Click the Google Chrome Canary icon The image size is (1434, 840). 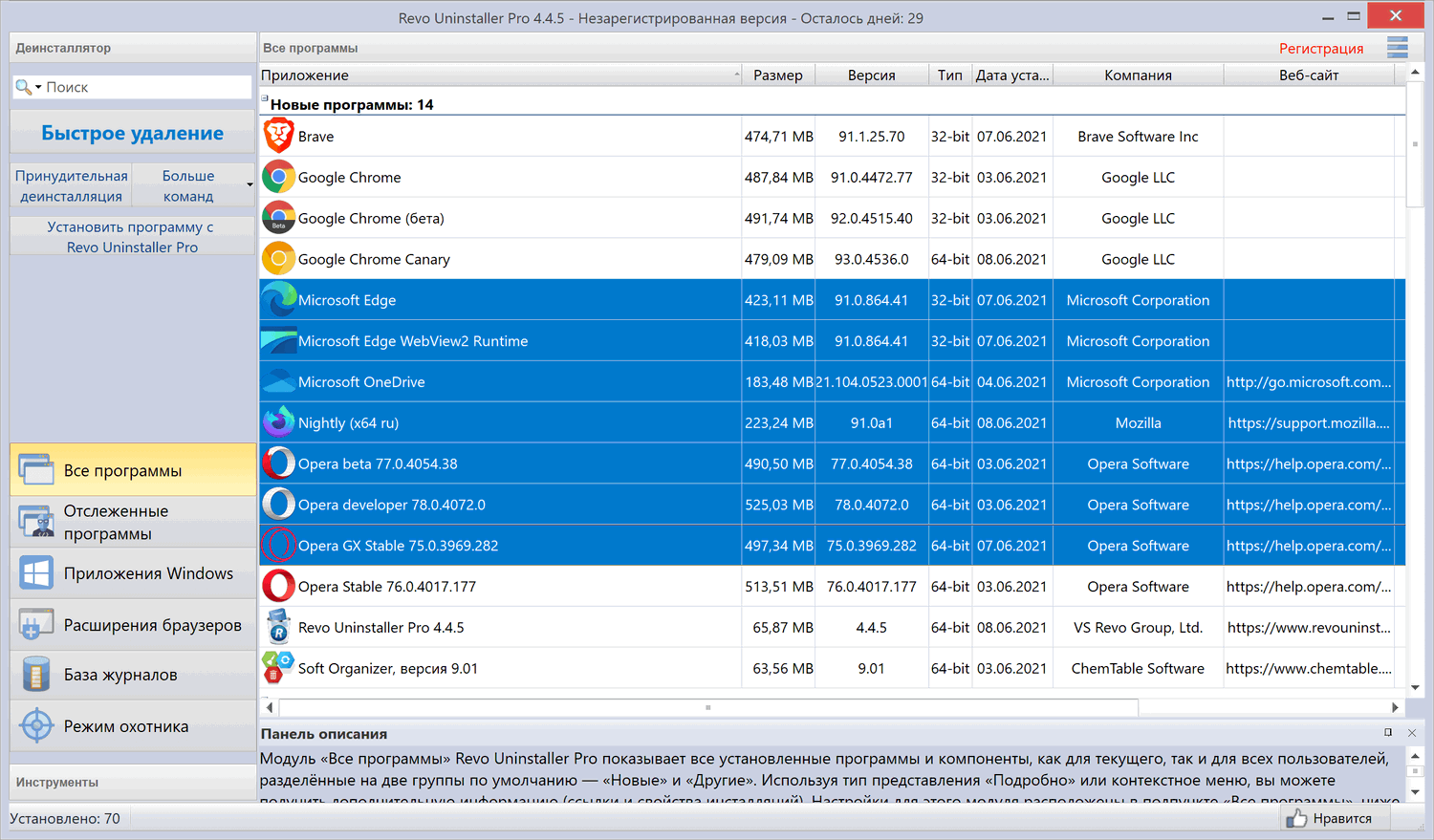278,259
